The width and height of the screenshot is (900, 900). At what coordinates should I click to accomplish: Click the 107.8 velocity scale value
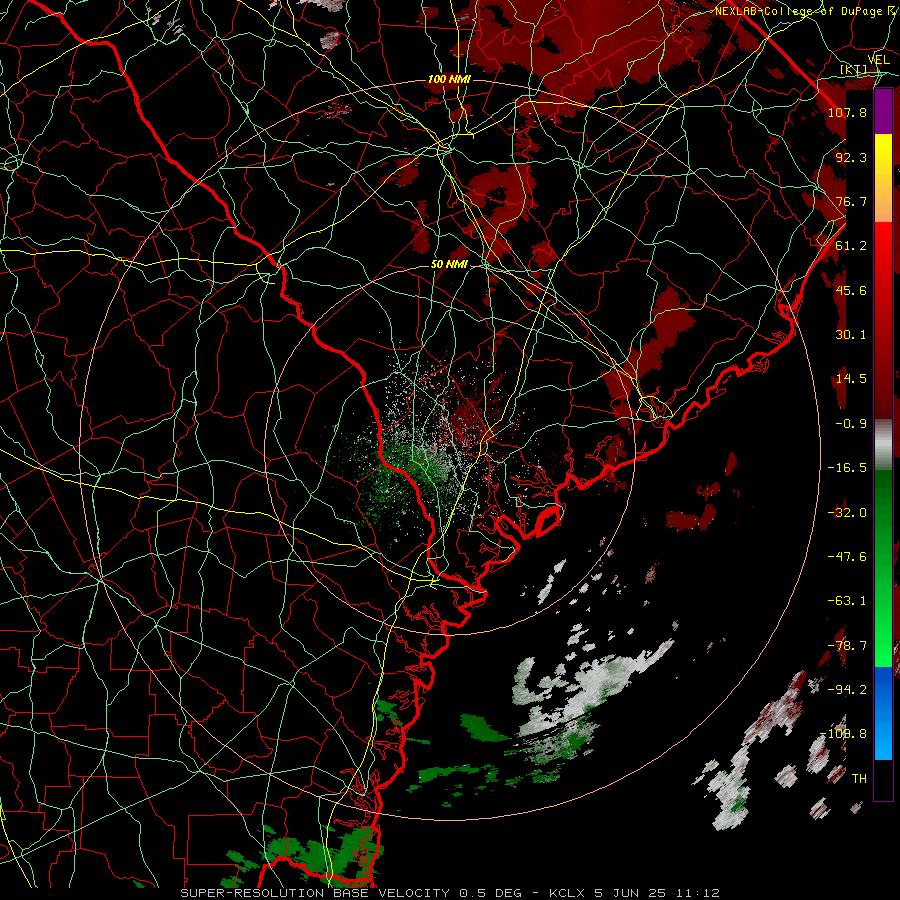[x=847, y=112]
